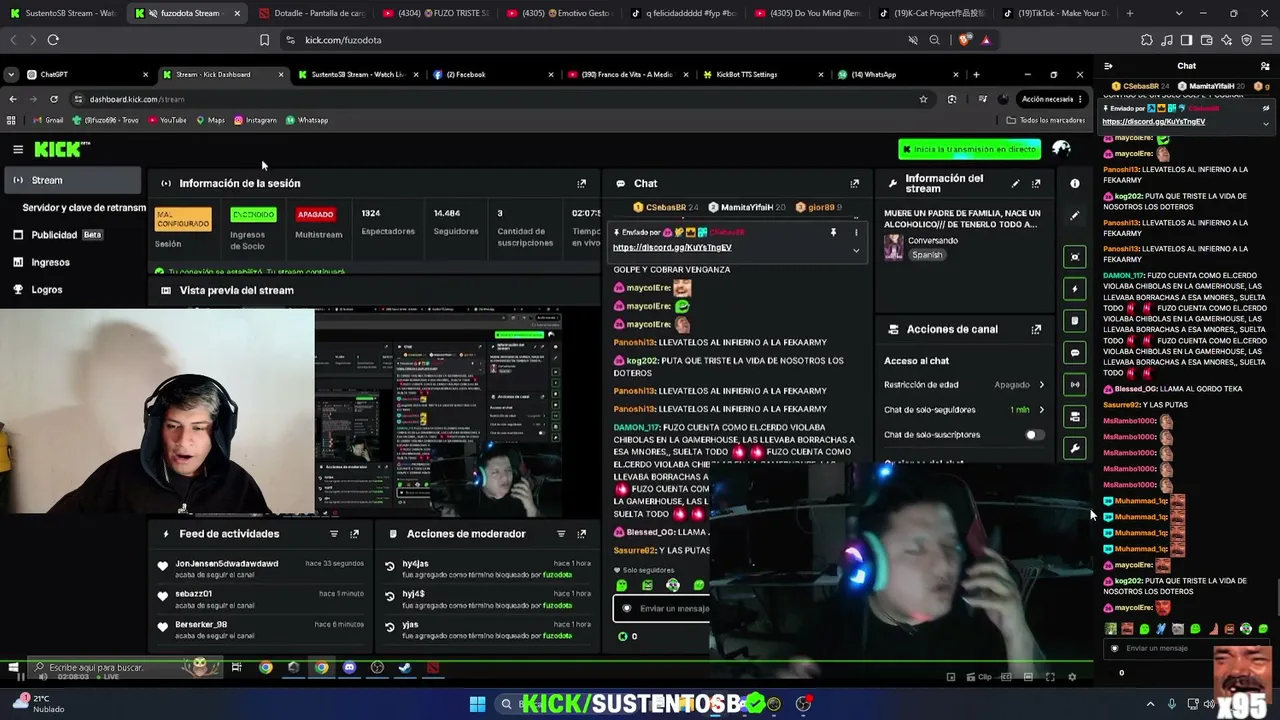The width and height of the screenshot is (1280, 720).
Task: Pop out the dashboard Chat panel
Action: (854, 183)
